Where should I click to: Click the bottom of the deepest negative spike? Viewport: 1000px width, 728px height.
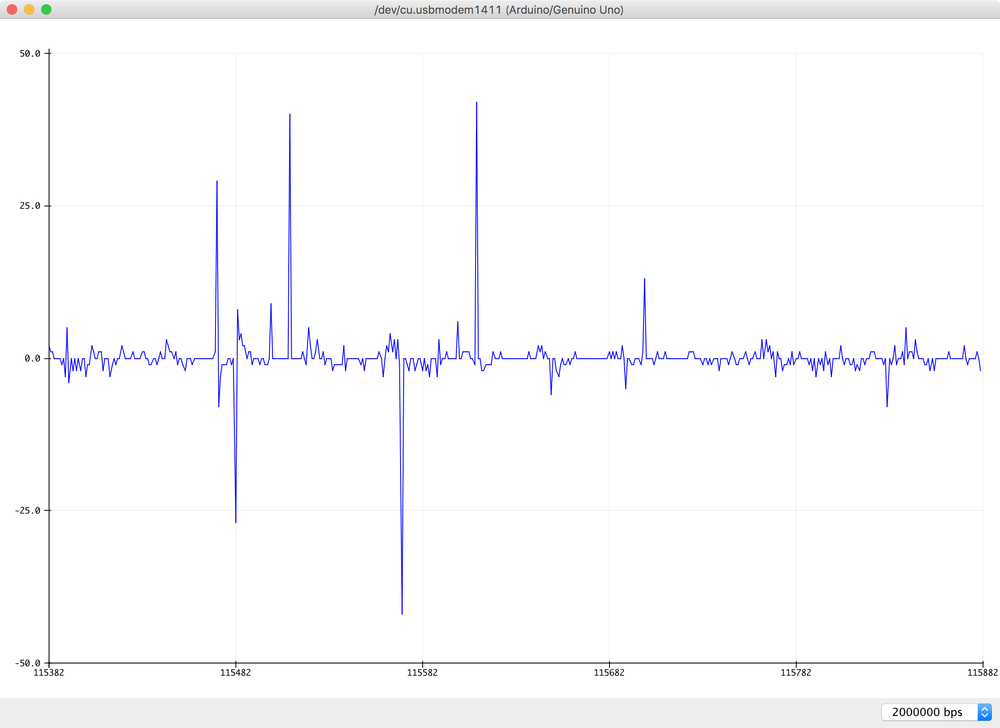pyautogui.click(x=402, y=613)
